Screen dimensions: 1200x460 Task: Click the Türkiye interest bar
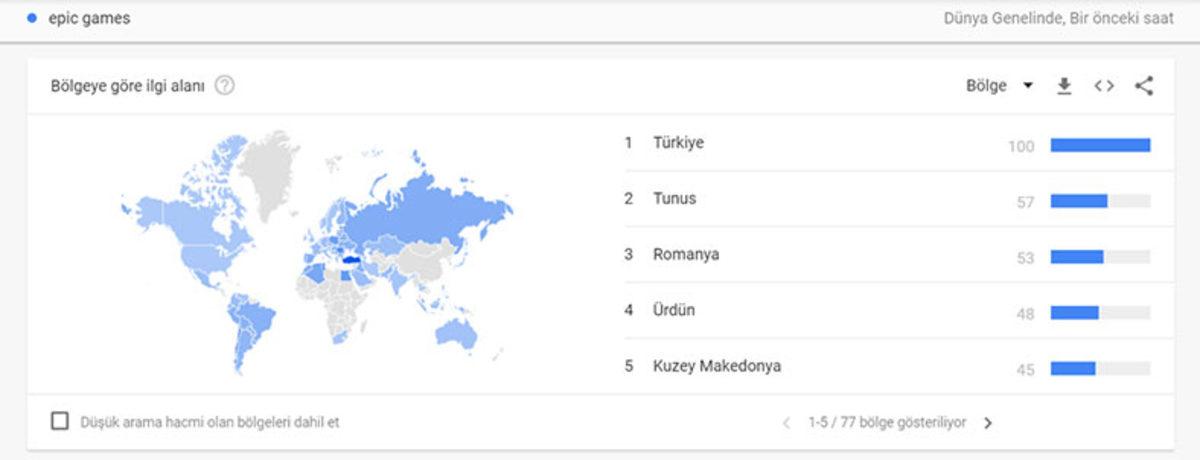tap(1100, 145)
